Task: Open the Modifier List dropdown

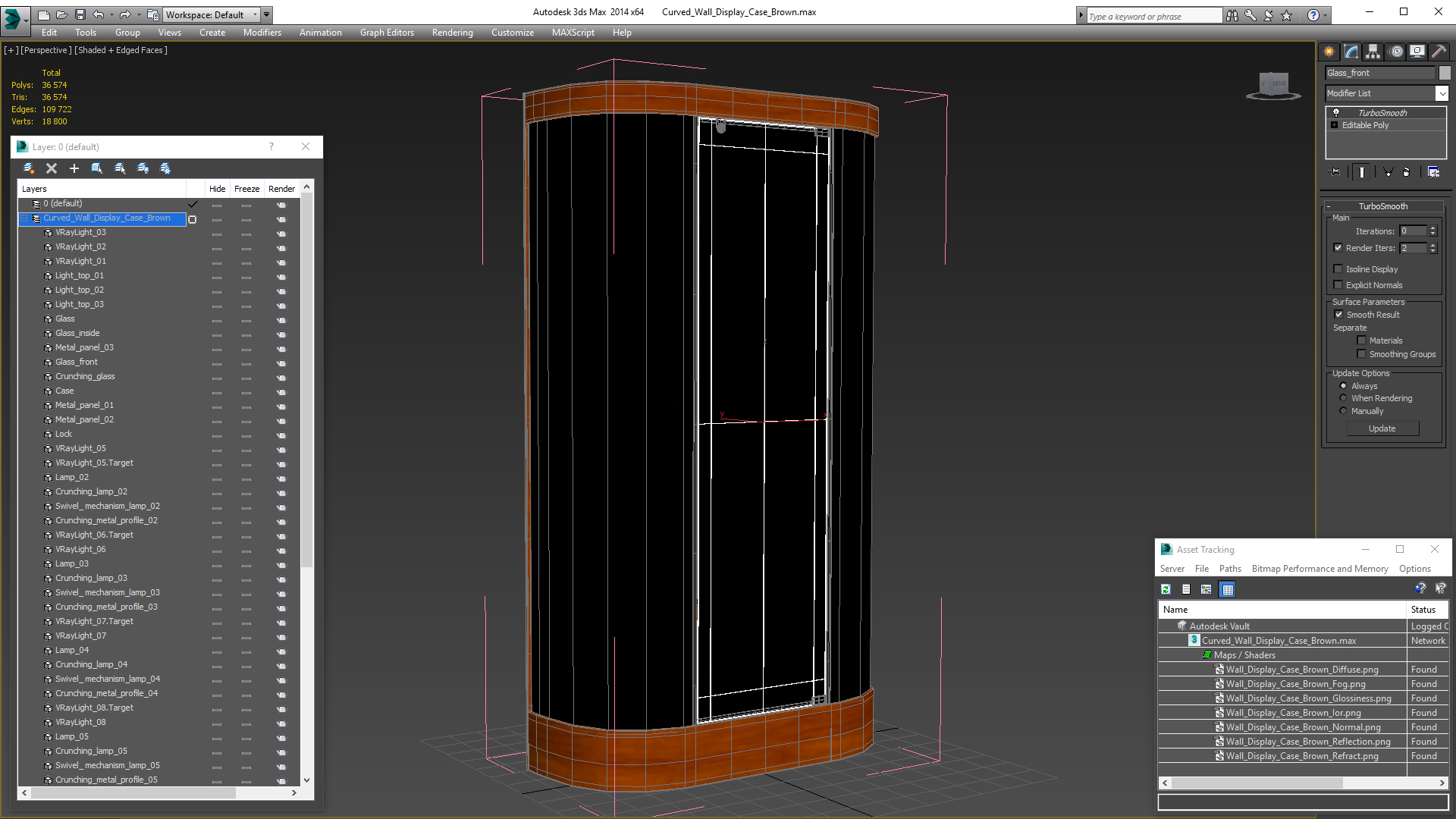Action: [x=1442, y=93]
